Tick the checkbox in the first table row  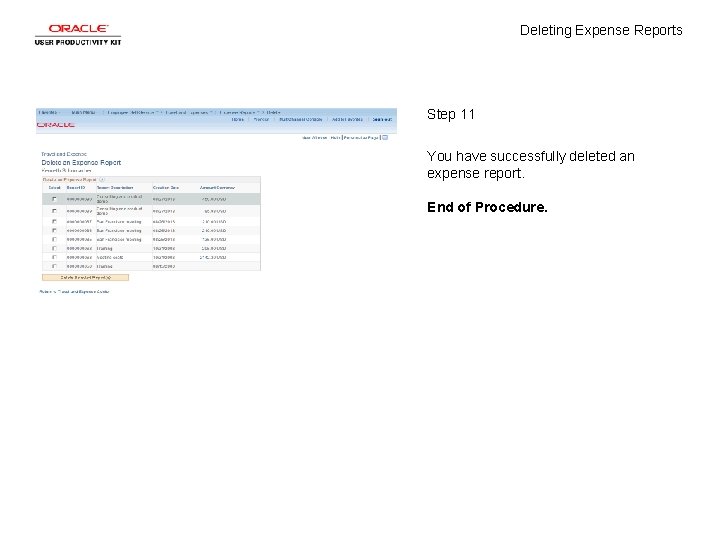(x=54, y=199)
